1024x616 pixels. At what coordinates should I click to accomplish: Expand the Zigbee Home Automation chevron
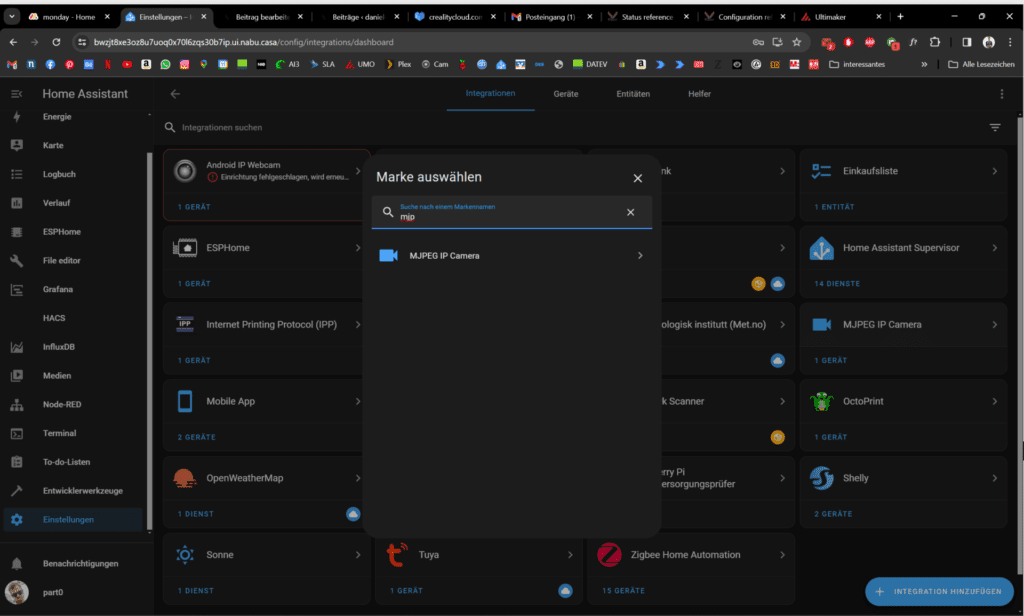pos(782,555)
